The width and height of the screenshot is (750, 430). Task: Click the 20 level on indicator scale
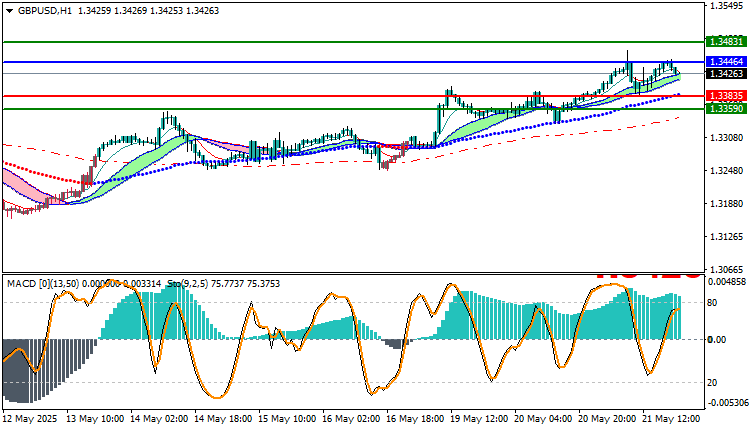click(712, 383)
